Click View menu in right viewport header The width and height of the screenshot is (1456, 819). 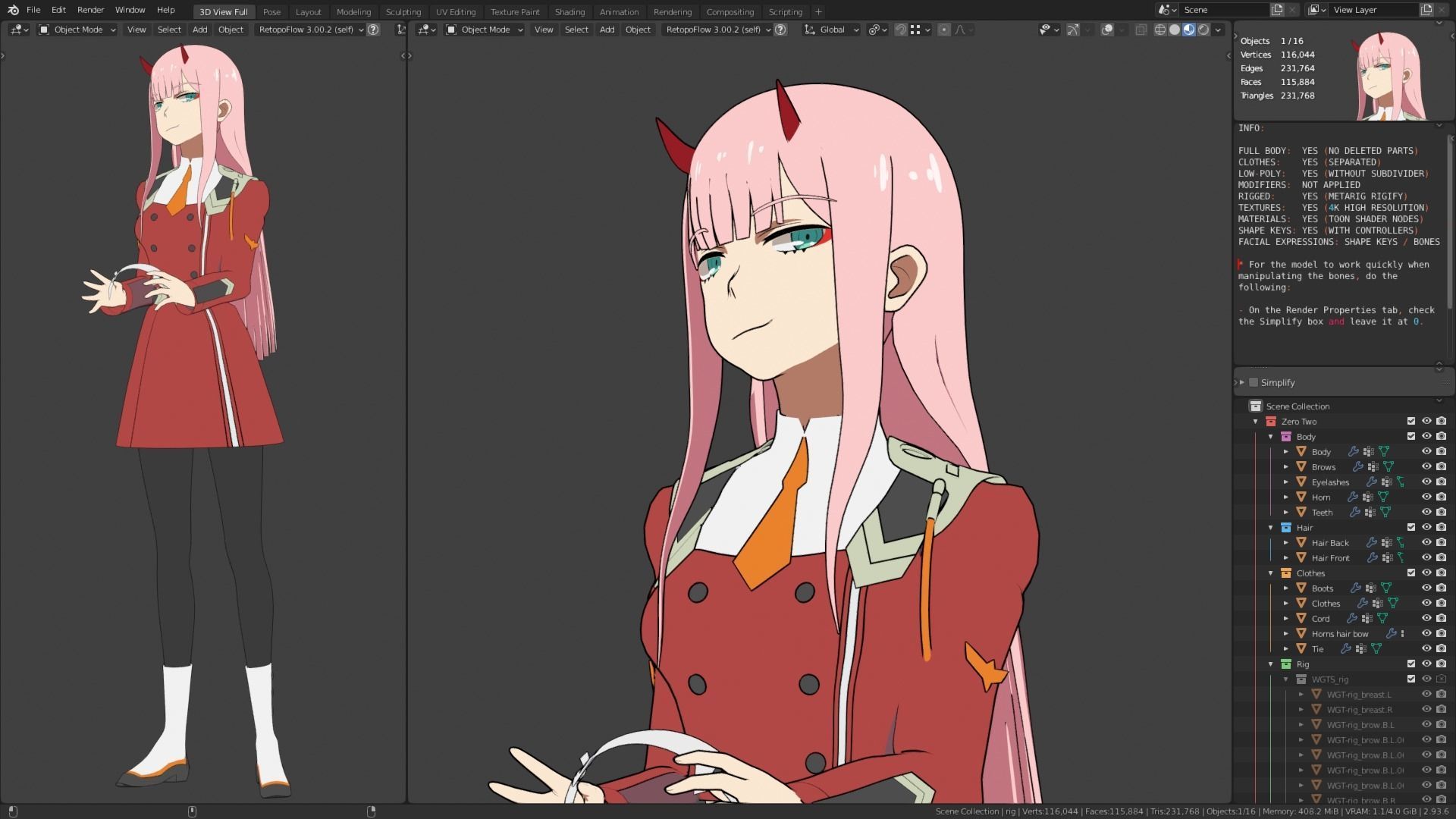pyautogui.click(x=544, y=30)
